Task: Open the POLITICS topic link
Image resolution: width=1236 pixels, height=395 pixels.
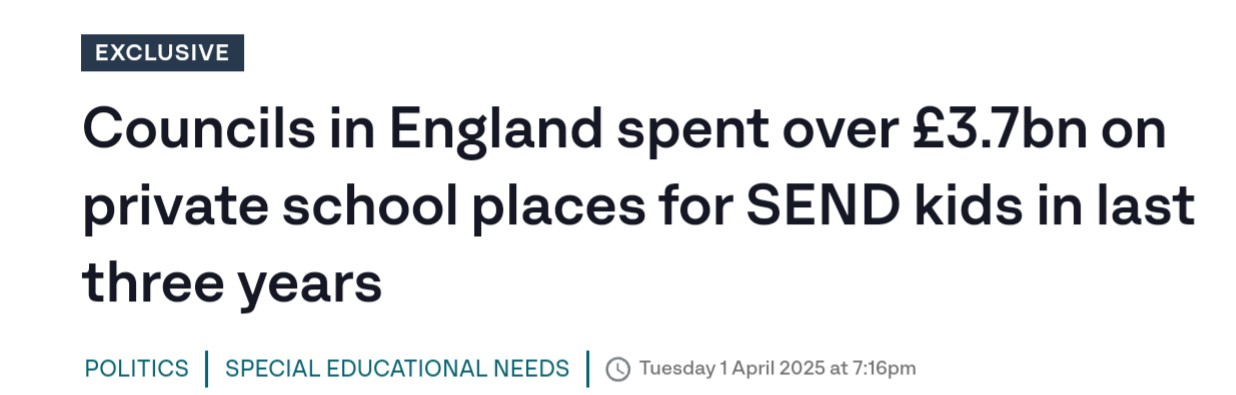Action: (136, 368)
